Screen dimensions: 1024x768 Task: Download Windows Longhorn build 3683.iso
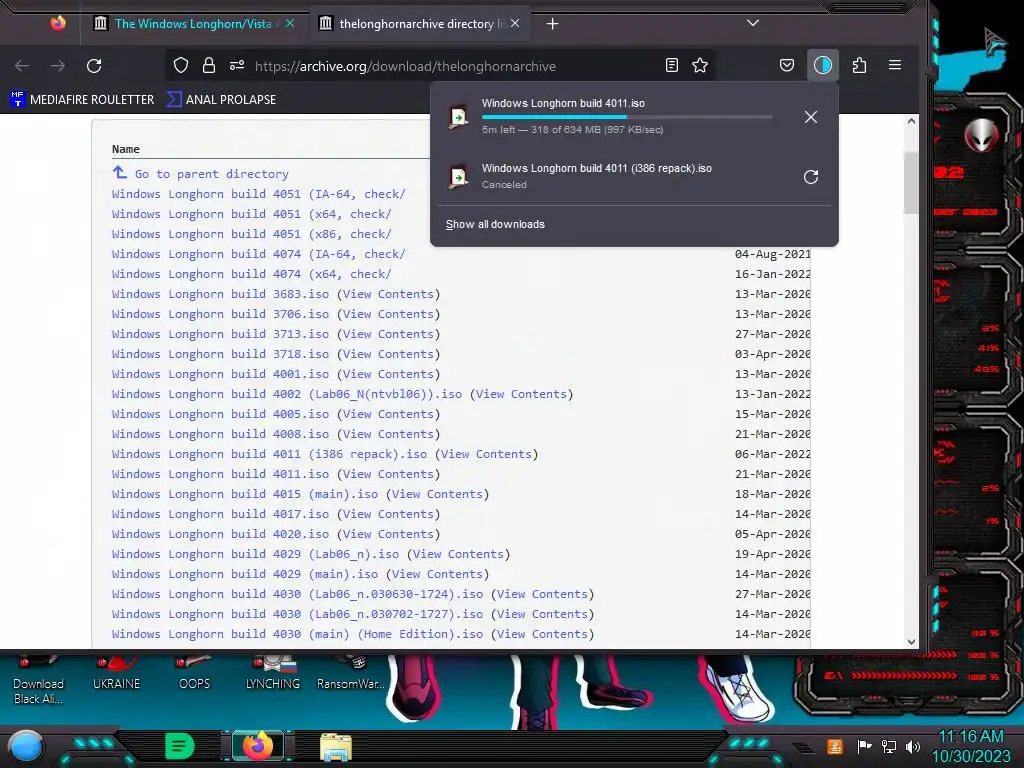(220, 294)
